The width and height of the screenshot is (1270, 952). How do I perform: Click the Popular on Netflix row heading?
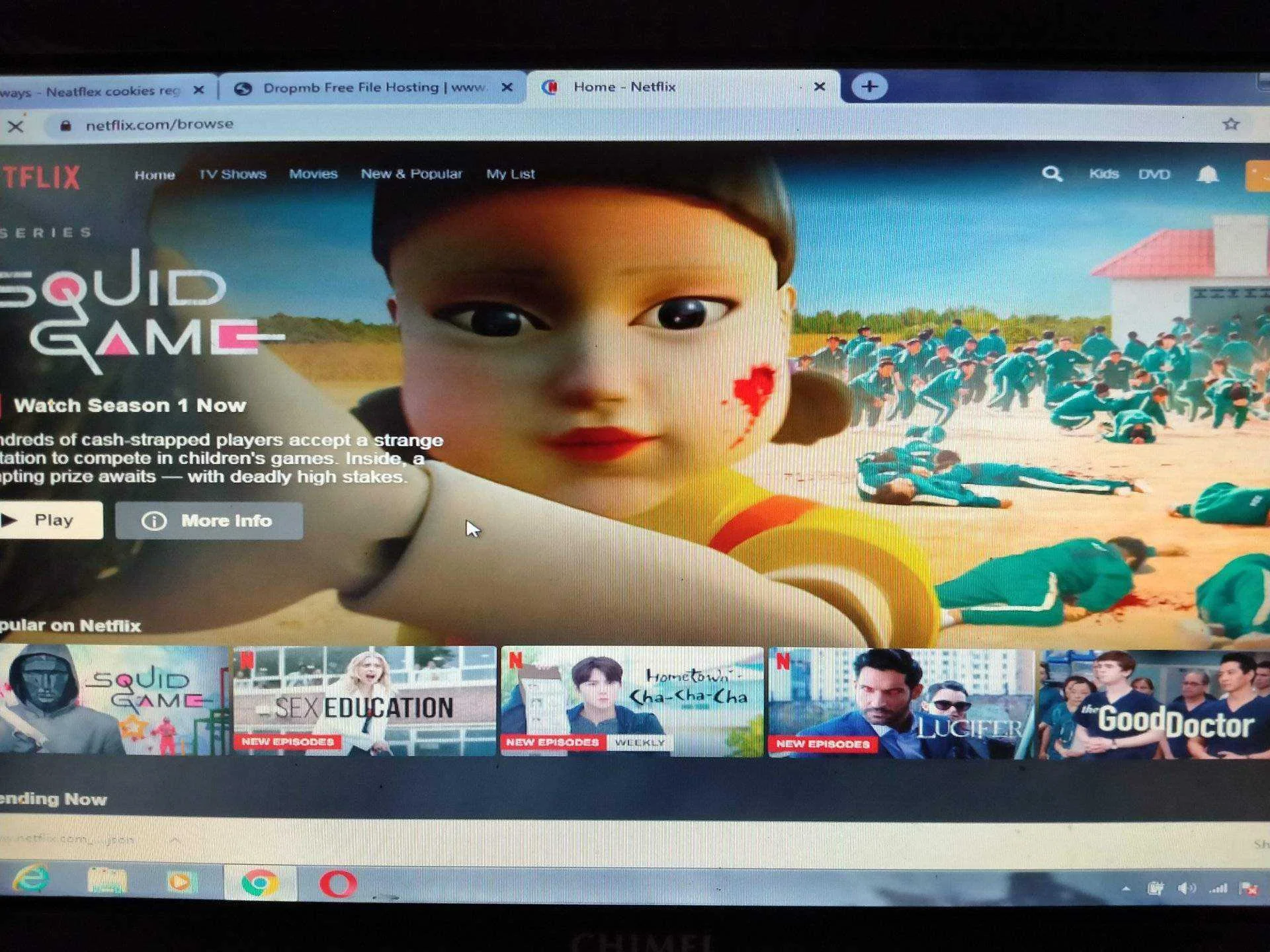coord(70,626)
